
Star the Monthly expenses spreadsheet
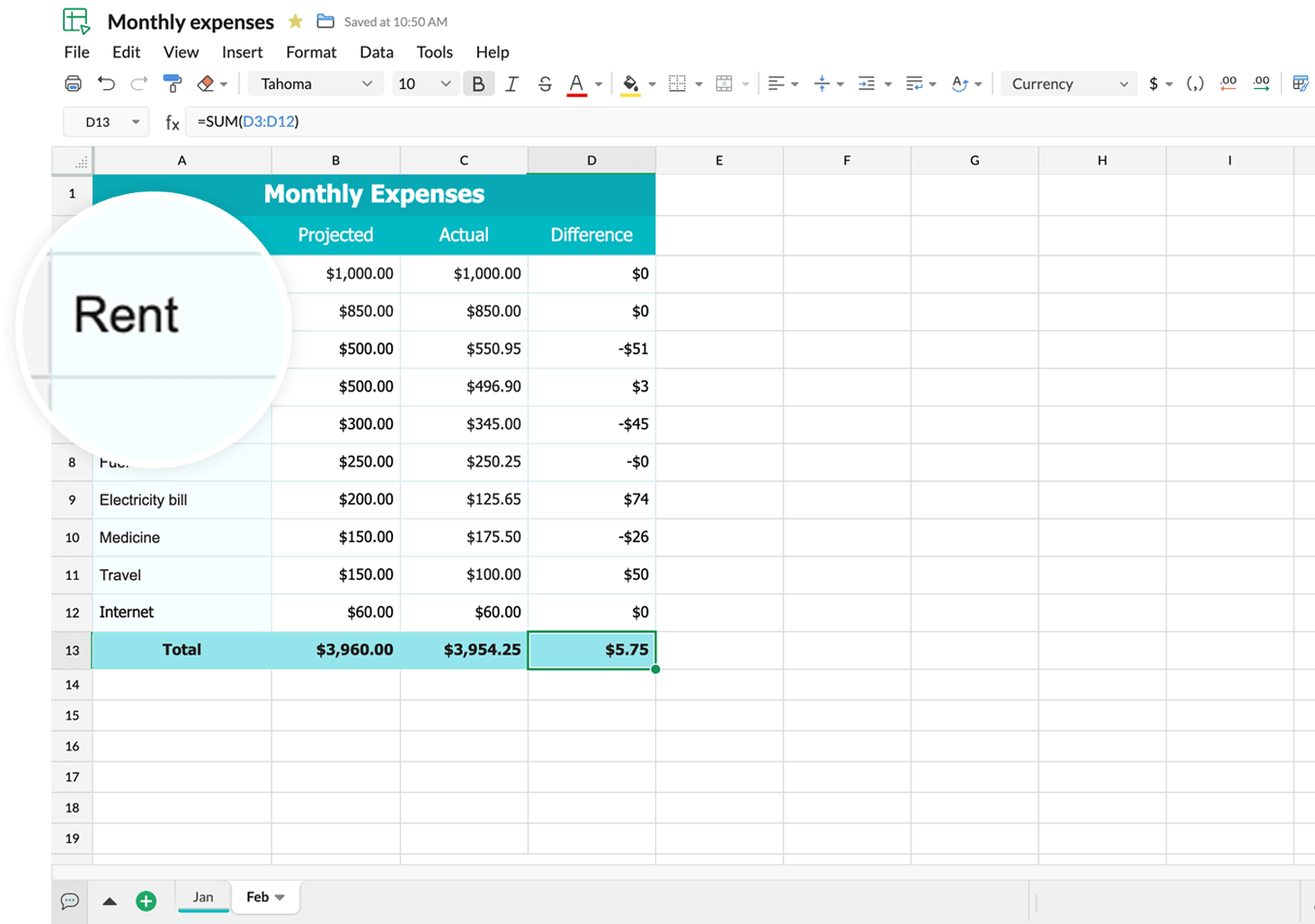pyautogui.click(x=295, y=21)
